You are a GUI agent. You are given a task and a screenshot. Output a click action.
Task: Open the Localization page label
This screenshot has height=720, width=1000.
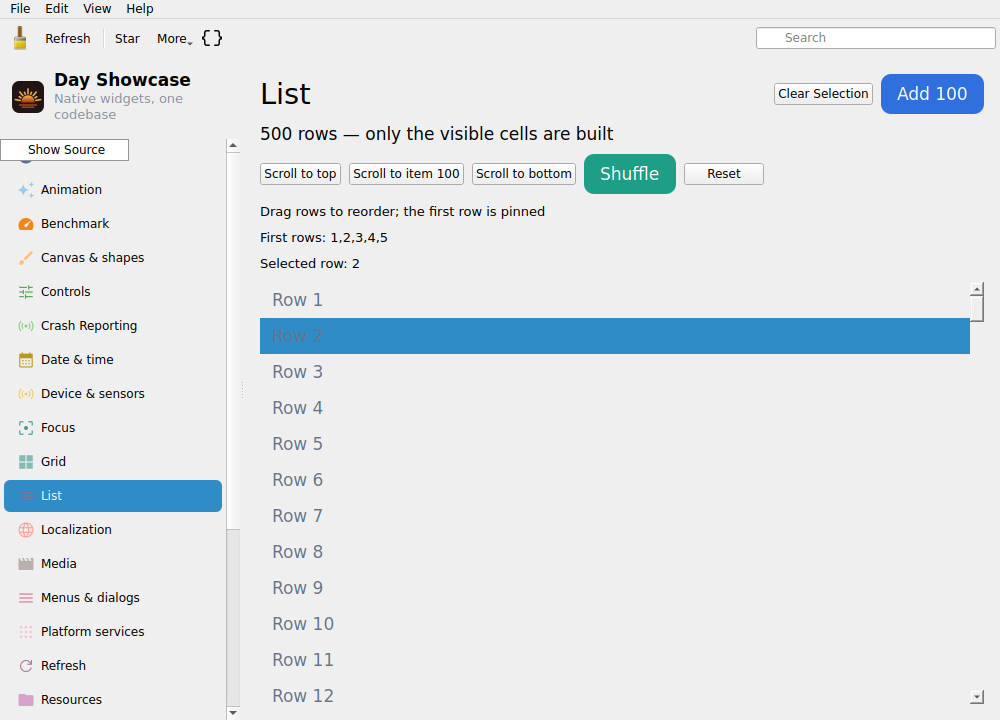click(77, 530)
